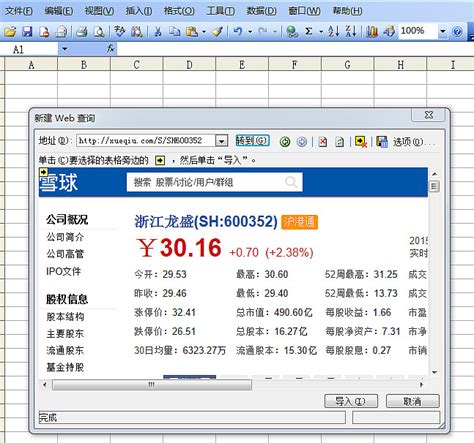Sort descending with the Z-A icon
474x443 pixels.
point(350,32)
